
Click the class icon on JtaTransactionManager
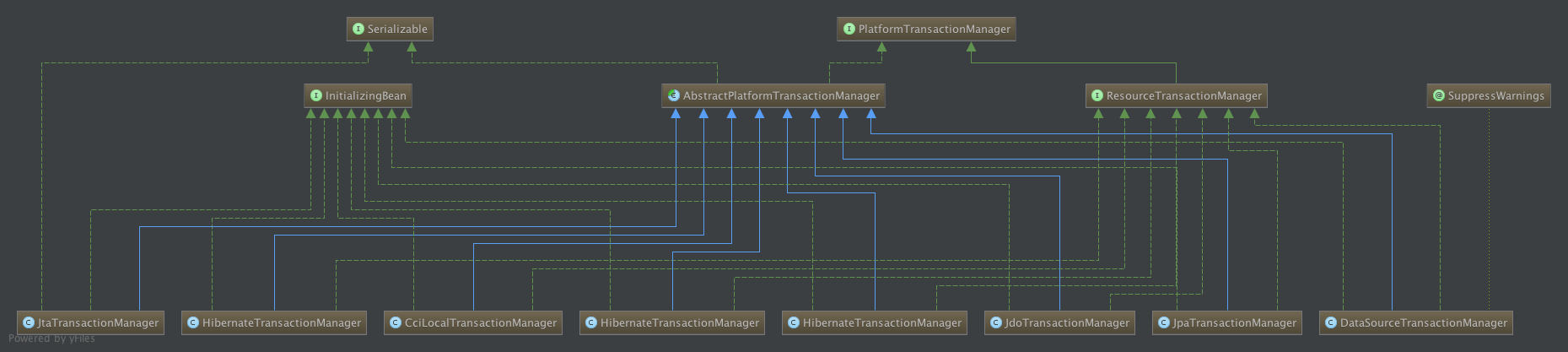pyautogui.click(x=29, y=322)
